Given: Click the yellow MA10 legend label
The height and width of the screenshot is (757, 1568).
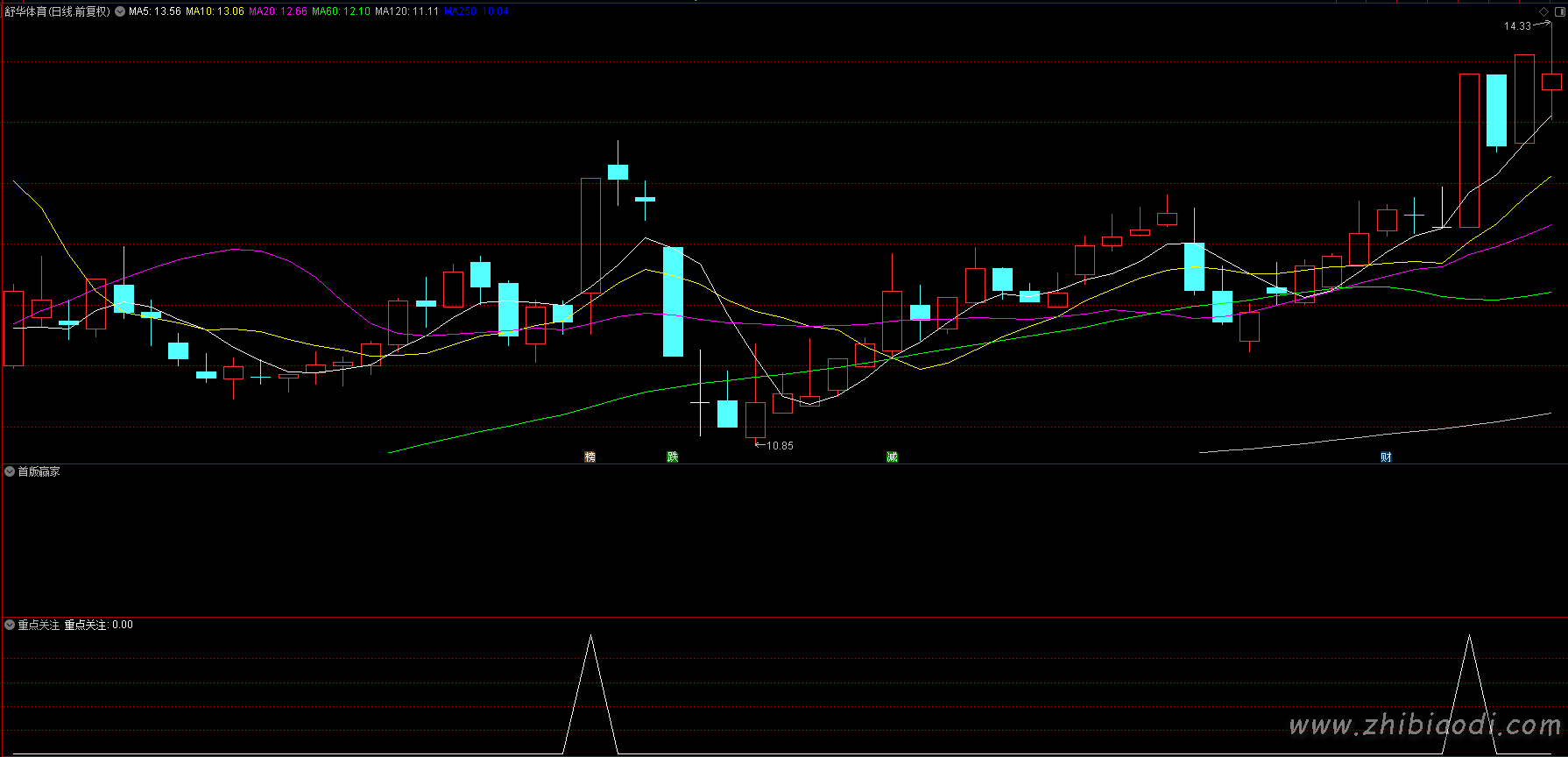Looking at the screenshot, I should tap(215, 11).
